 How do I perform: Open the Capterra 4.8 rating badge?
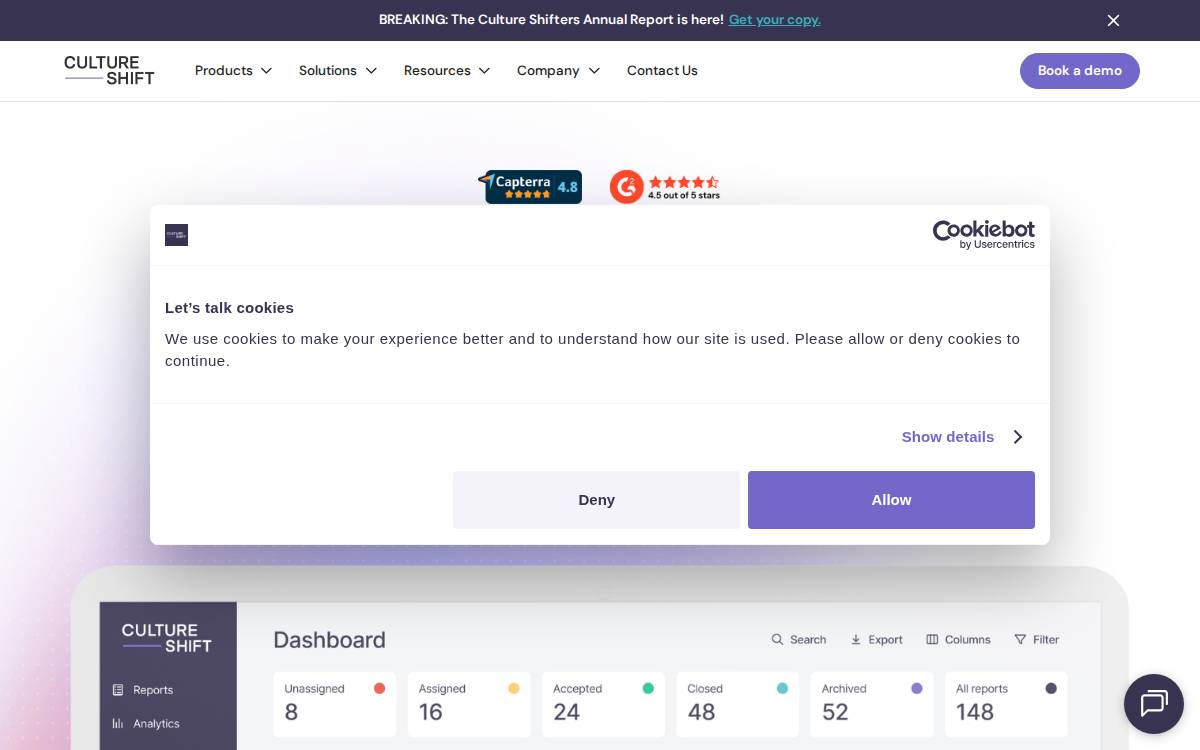click(x=531, y=187)
